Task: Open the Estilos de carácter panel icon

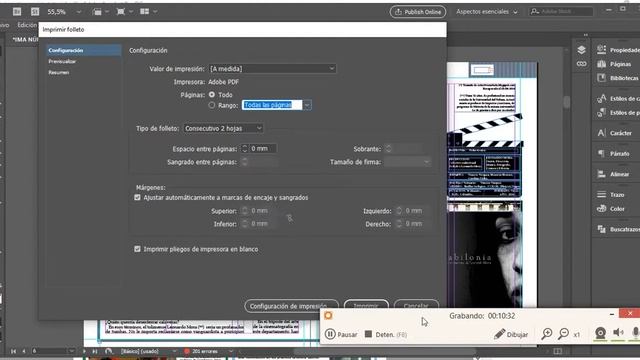Action: (x=601, y=98)
